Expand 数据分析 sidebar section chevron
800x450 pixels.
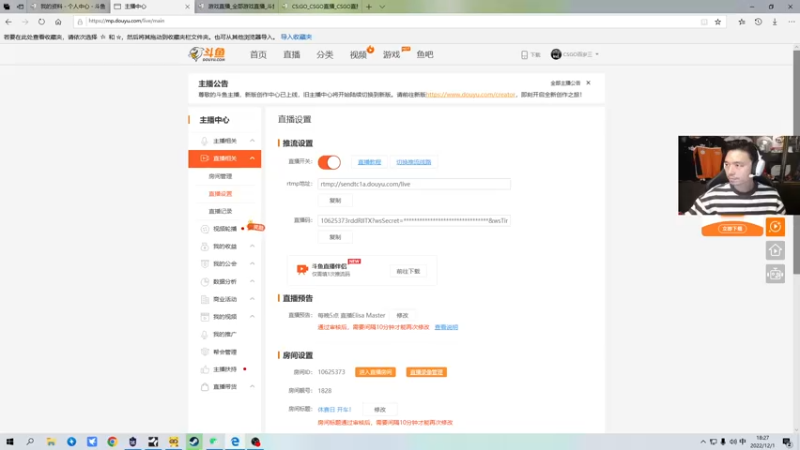(252, 282)
